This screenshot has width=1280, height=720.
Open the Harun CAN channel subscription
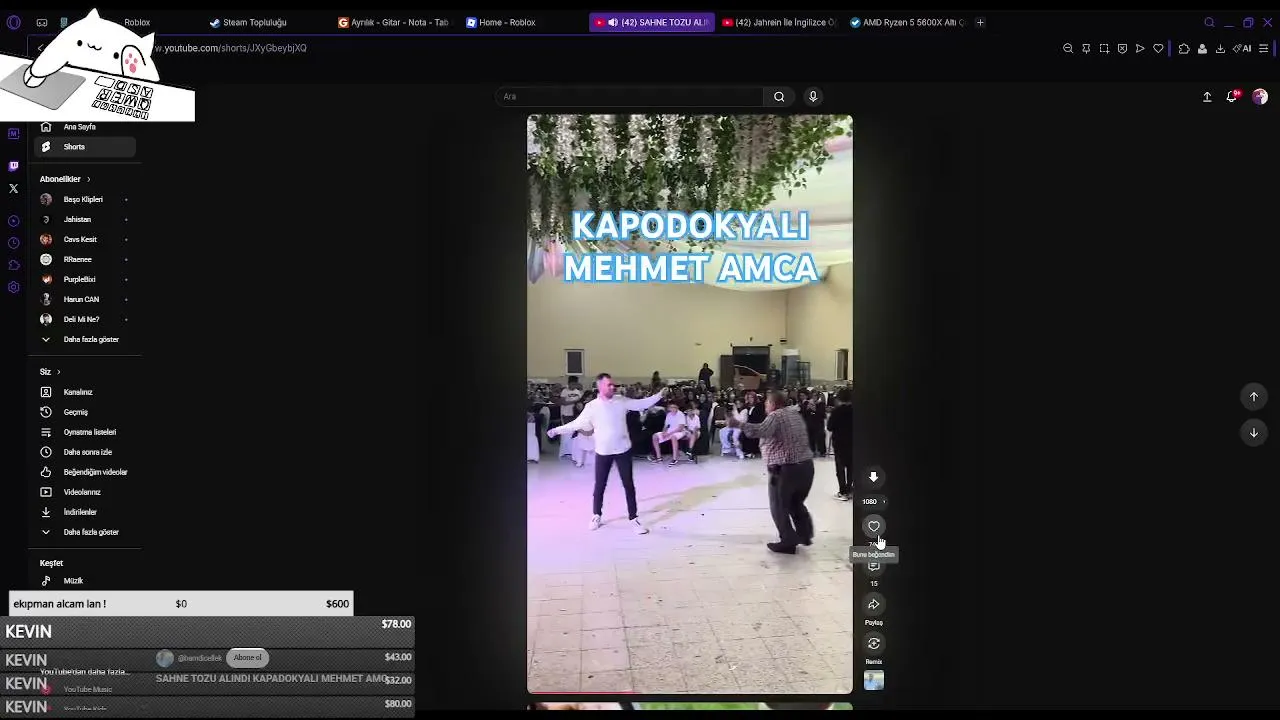(x=85, y=299)
